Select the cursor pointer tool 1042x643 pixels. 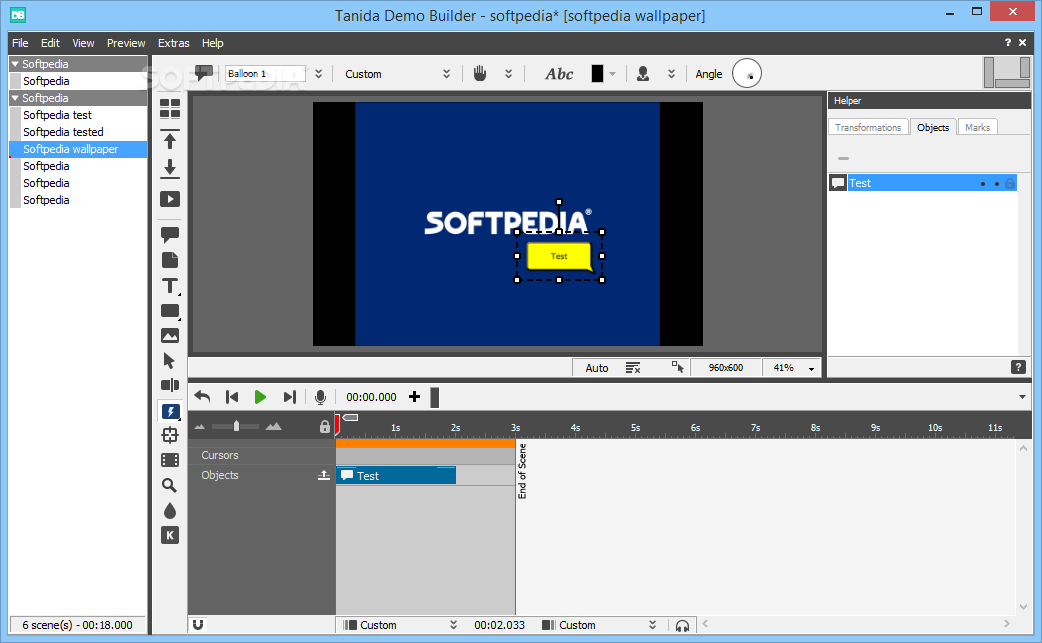click(x=169, y=361)
